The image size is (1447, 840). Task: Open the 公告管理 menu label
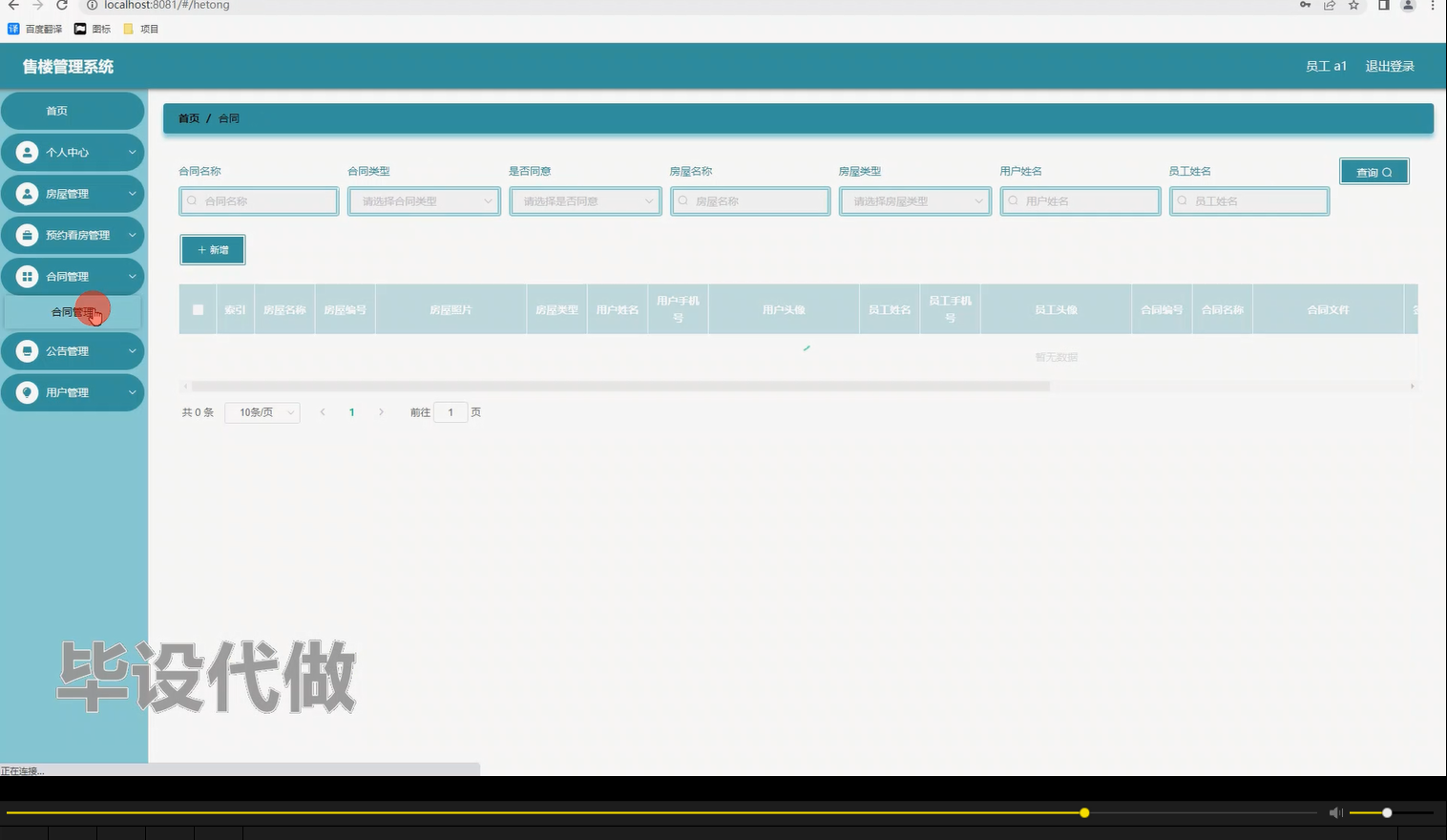pyautogui.click(x=67, y=351)
